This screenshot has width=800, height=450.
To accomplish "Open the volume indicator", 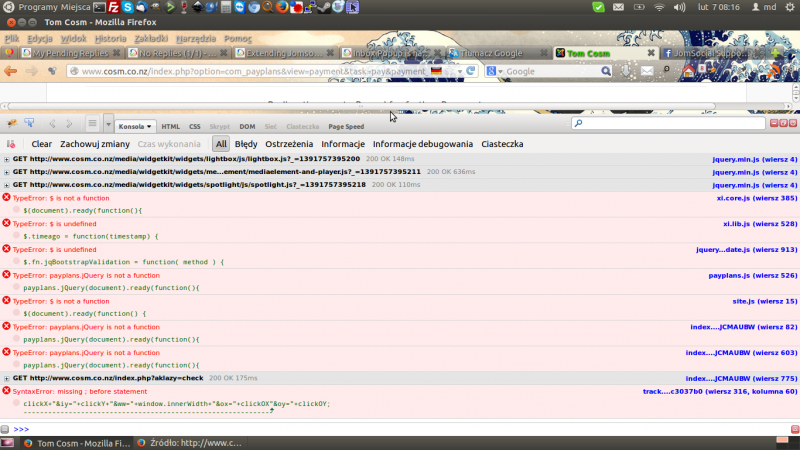I will click(x=679, y=7).
